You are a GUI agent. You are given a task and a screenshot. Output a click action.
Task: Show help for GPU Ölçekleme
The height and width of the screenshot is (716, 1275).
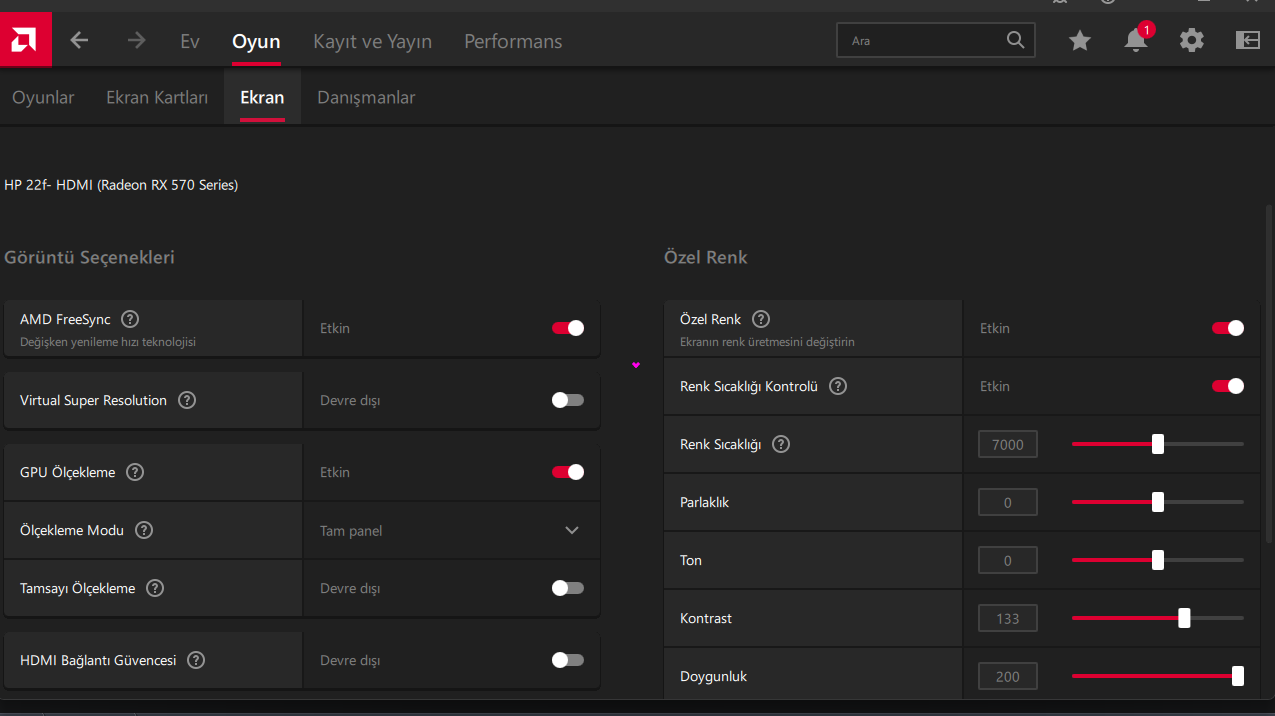tap(135, 472)
